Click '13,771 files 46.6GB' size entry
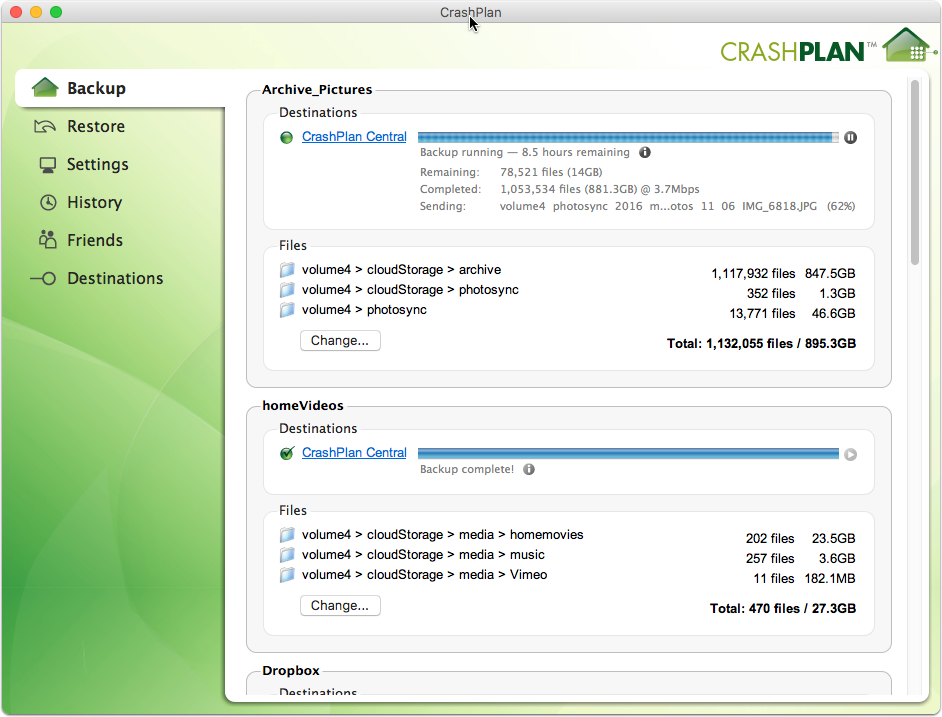942x717 pixels. pyautogui.click(x=792, y=314)
